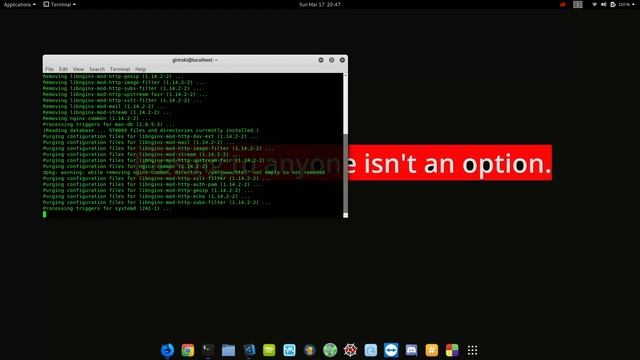This screenshot has width=640, height=360.
Task: Open the network status indicator in top bar
Action: point(594,4)
